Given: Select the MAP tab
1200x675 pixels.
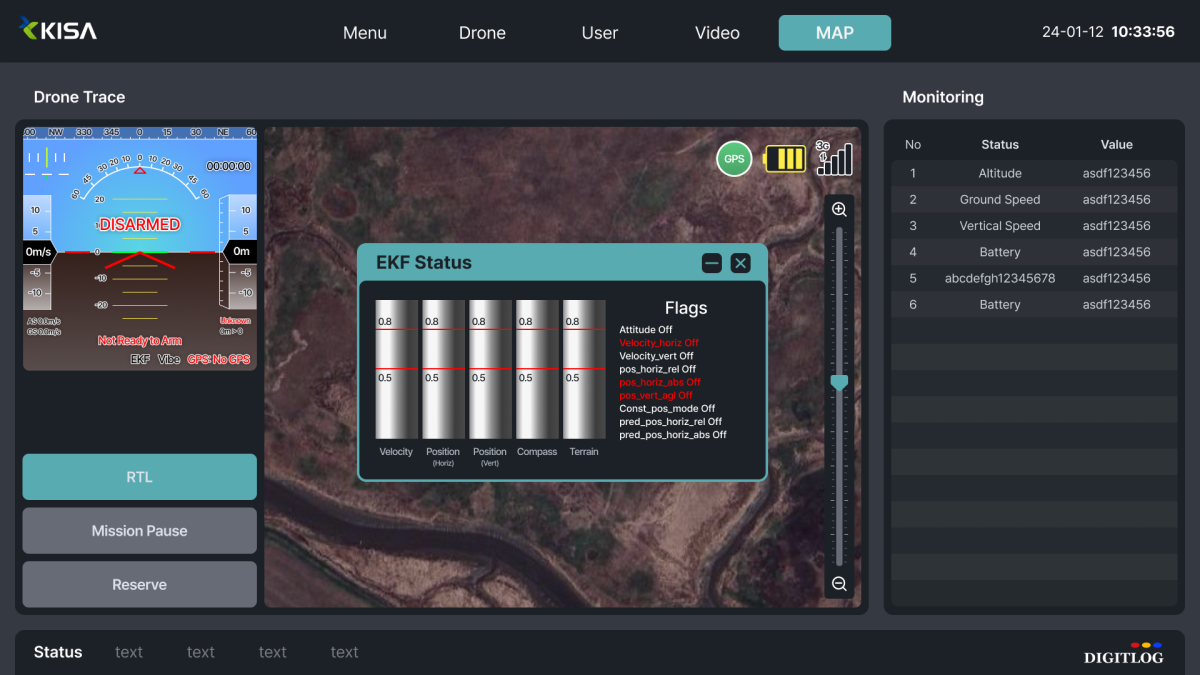Looking at the screenshot, I should (x=834, y=33).
